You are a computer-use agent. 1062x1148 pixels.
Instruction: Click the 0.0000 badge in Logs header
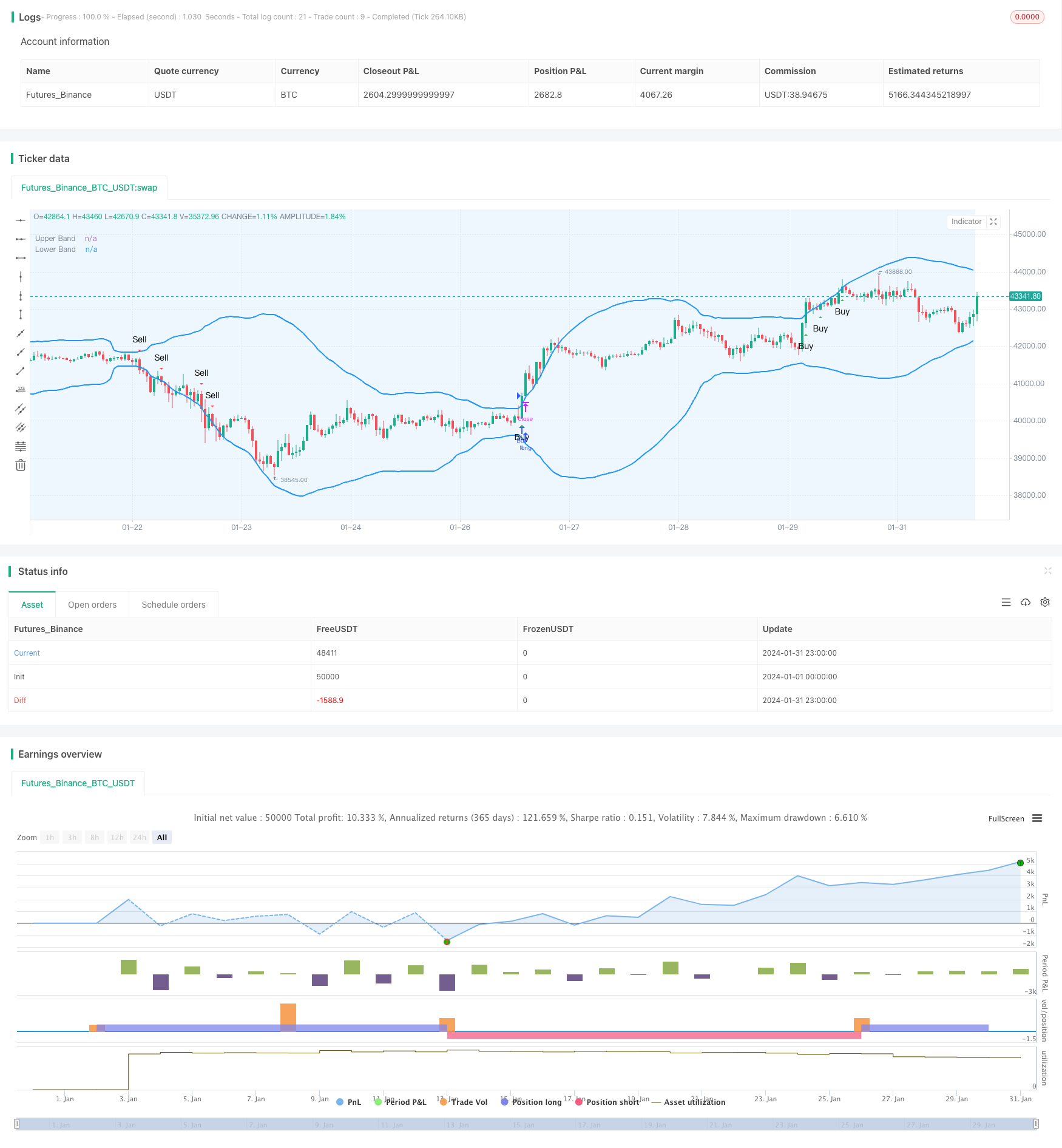click(x=1027, y=17)
